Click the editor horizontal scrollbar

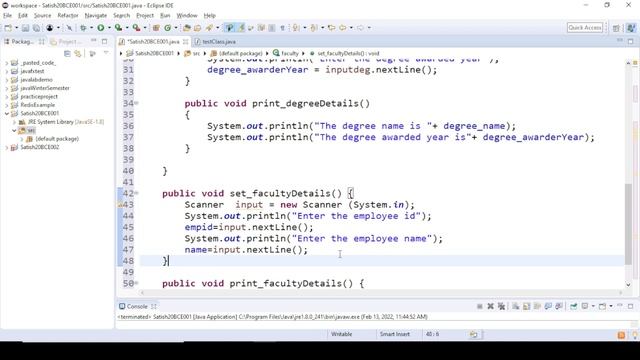point(381,293)
